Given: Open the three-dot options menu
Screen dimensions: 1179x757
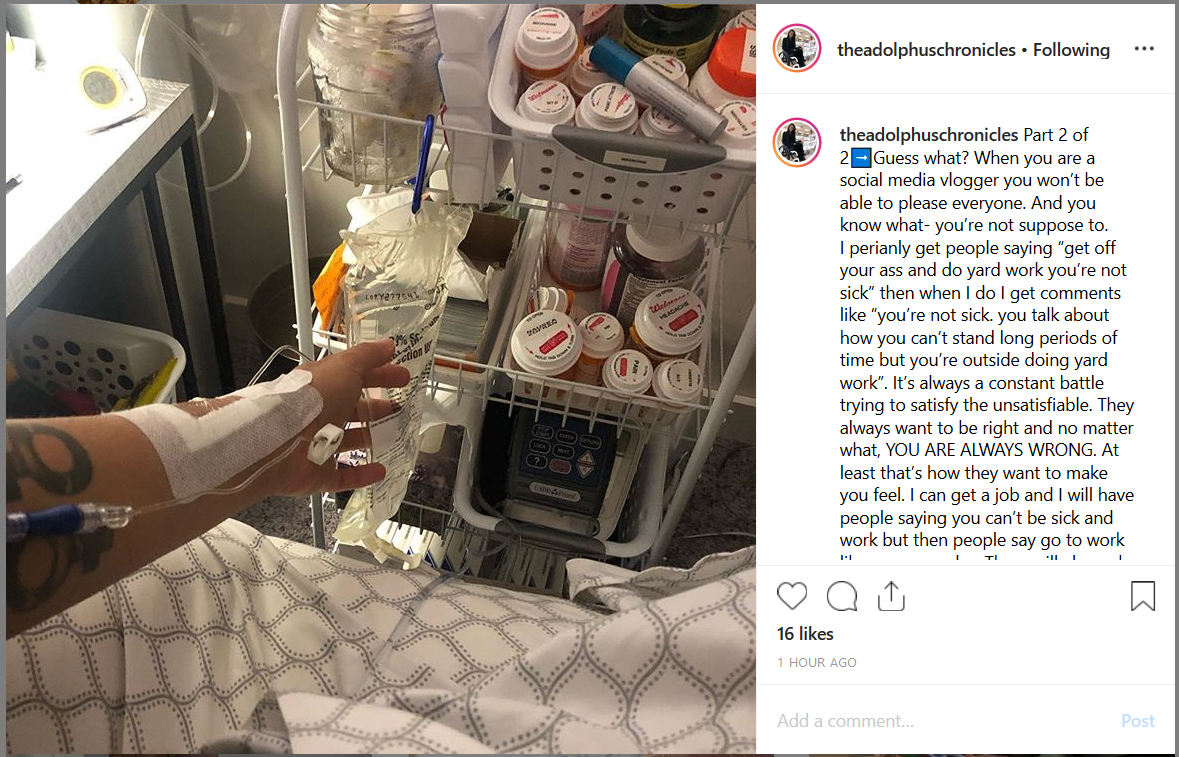Looking at the screenshot, I should (x=1144, y=49).
